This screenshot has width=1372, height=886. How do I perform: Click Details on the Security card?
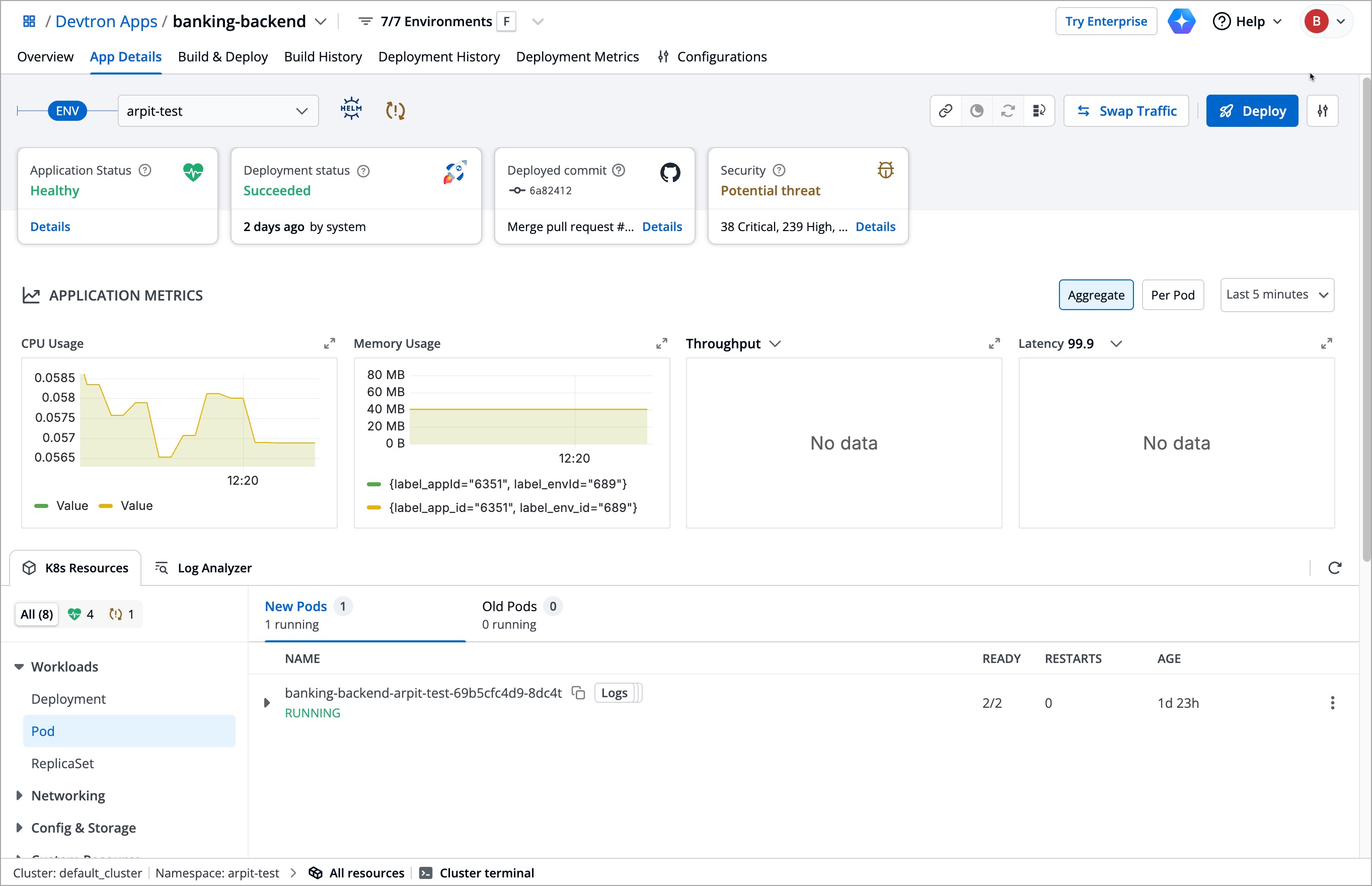pos(875,226)
